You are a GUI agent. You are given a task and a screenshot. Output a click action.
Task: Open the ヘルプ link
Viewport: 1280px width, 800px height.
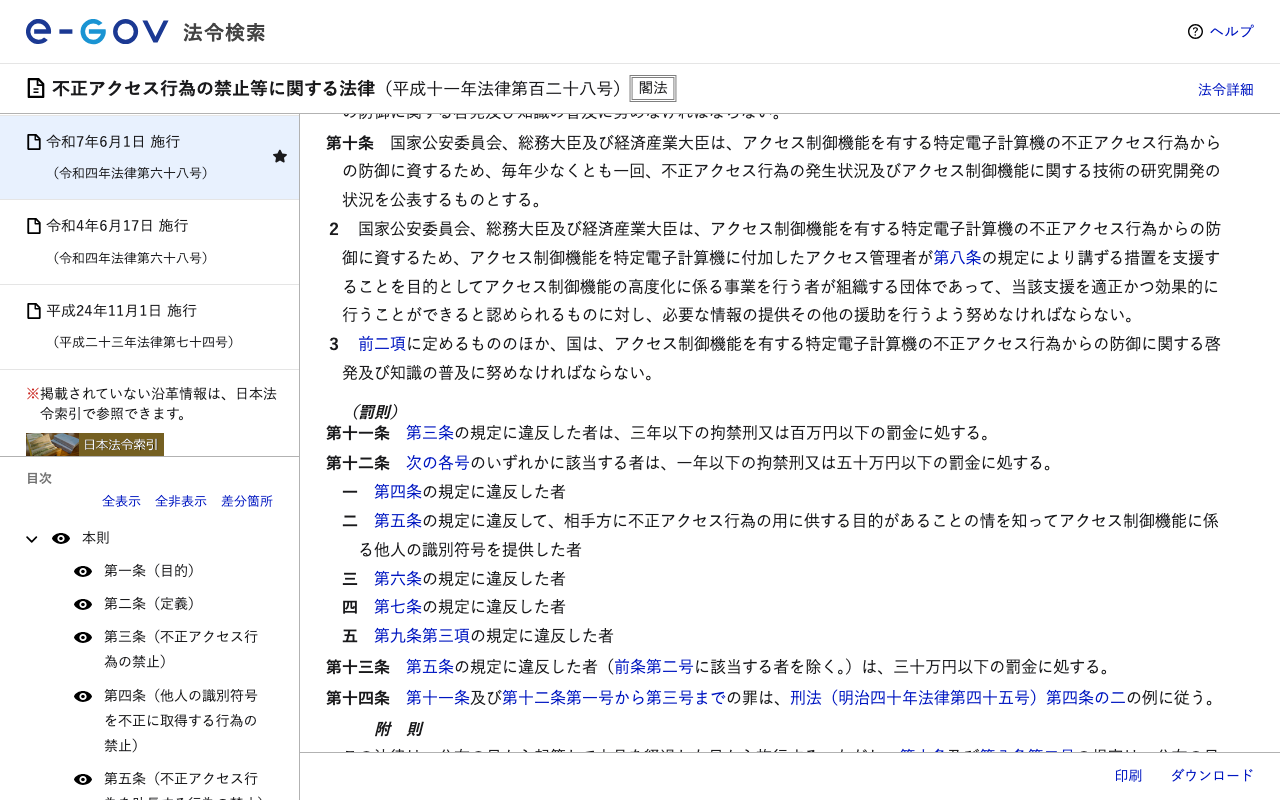tap(1231, 31)
